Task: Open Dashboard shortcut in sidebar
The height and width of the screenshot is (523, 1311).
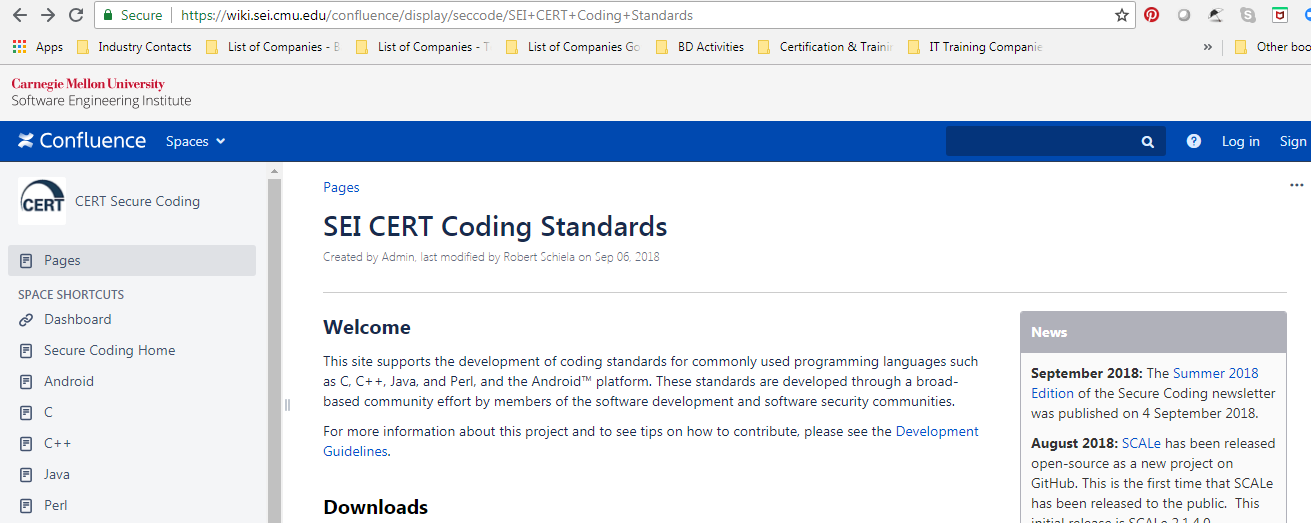Action: point(78,319)
